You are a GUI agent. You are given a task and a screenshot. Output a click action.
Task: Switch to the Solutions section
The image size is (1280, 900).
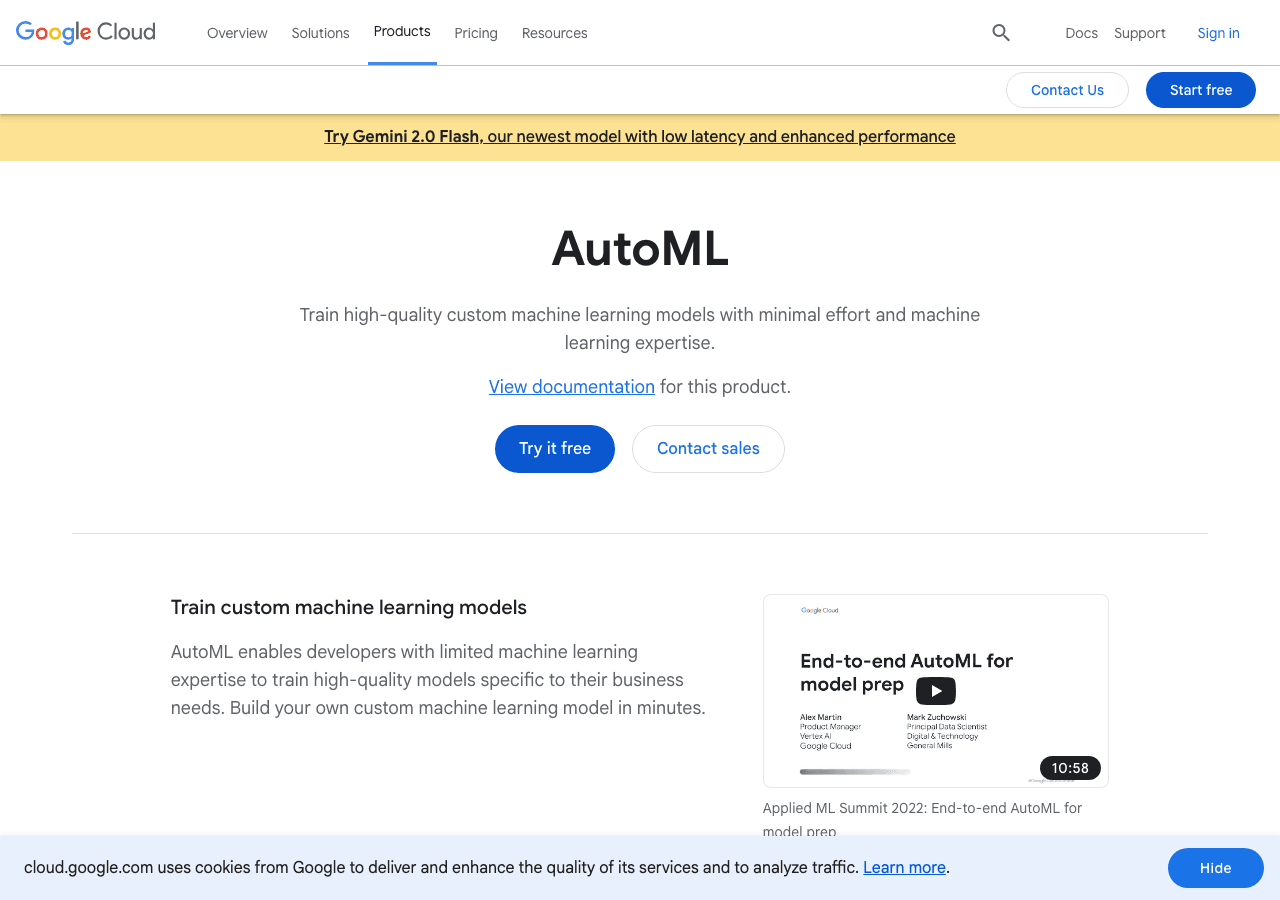tap(320, 33)
